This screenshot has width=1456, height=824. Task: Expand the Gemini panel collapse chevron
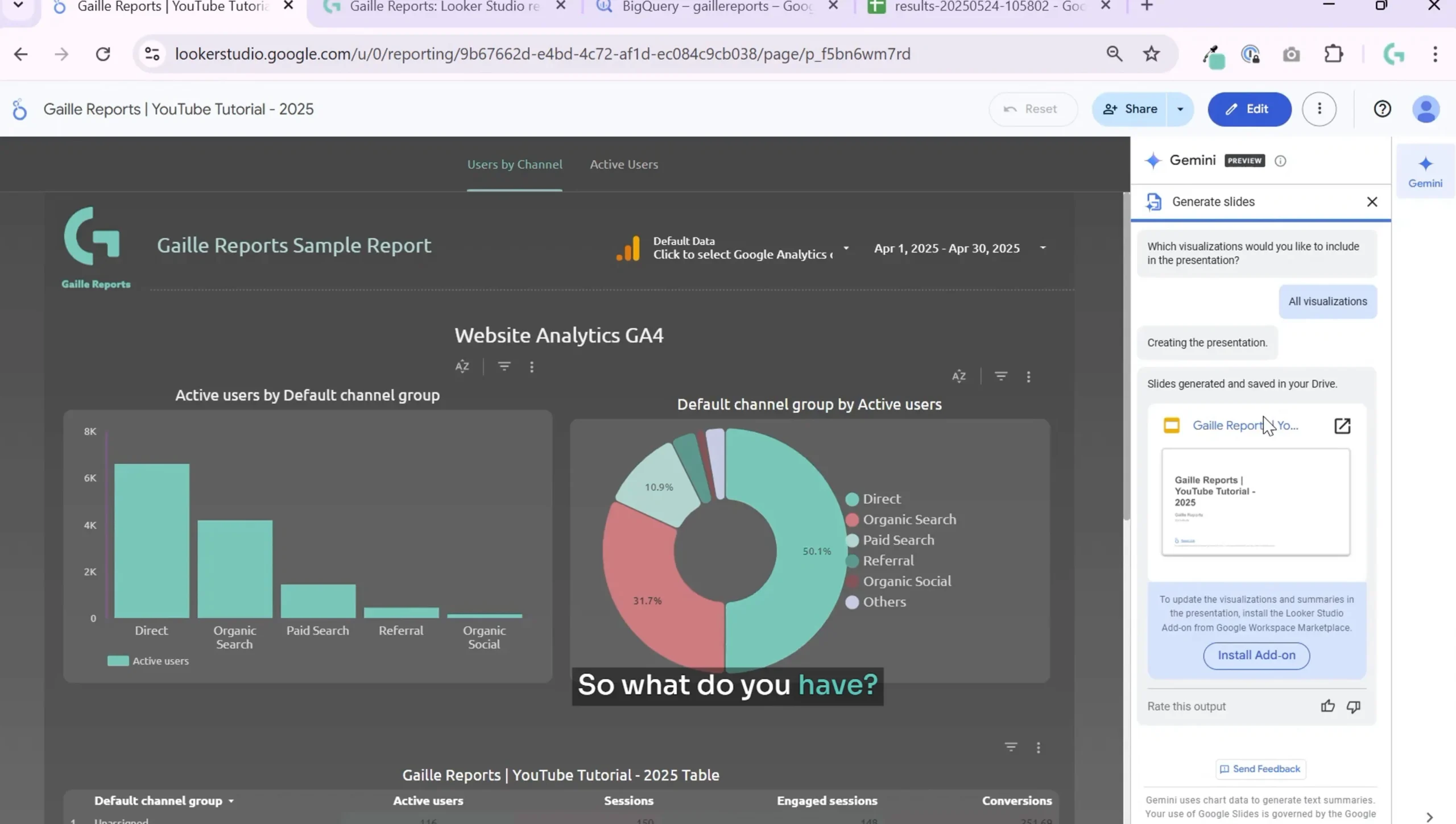click(1429, 817)
